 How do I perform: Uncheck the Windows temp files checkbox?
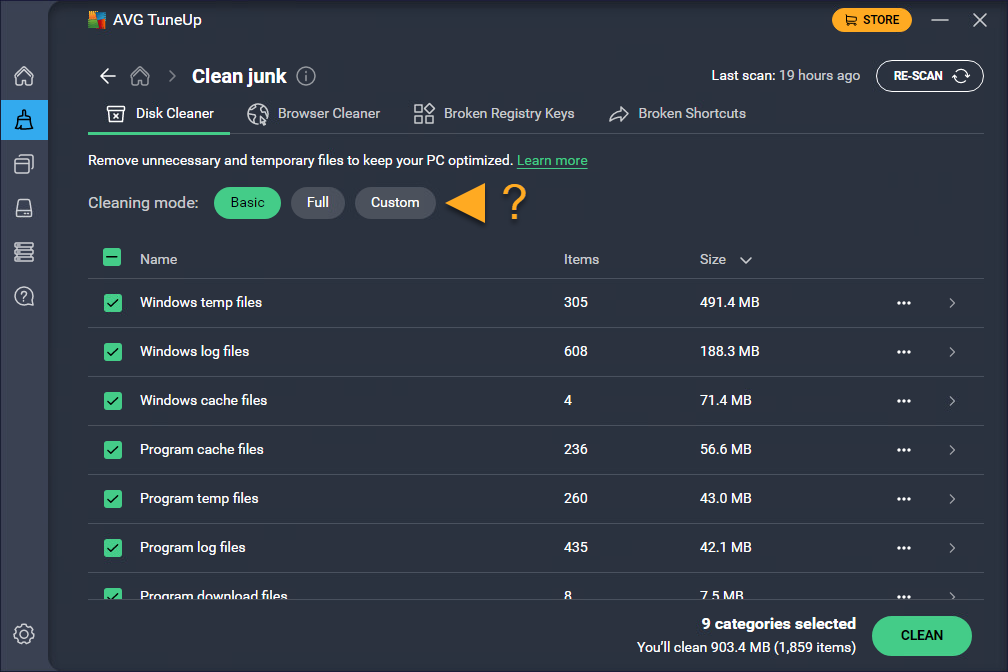113,303
